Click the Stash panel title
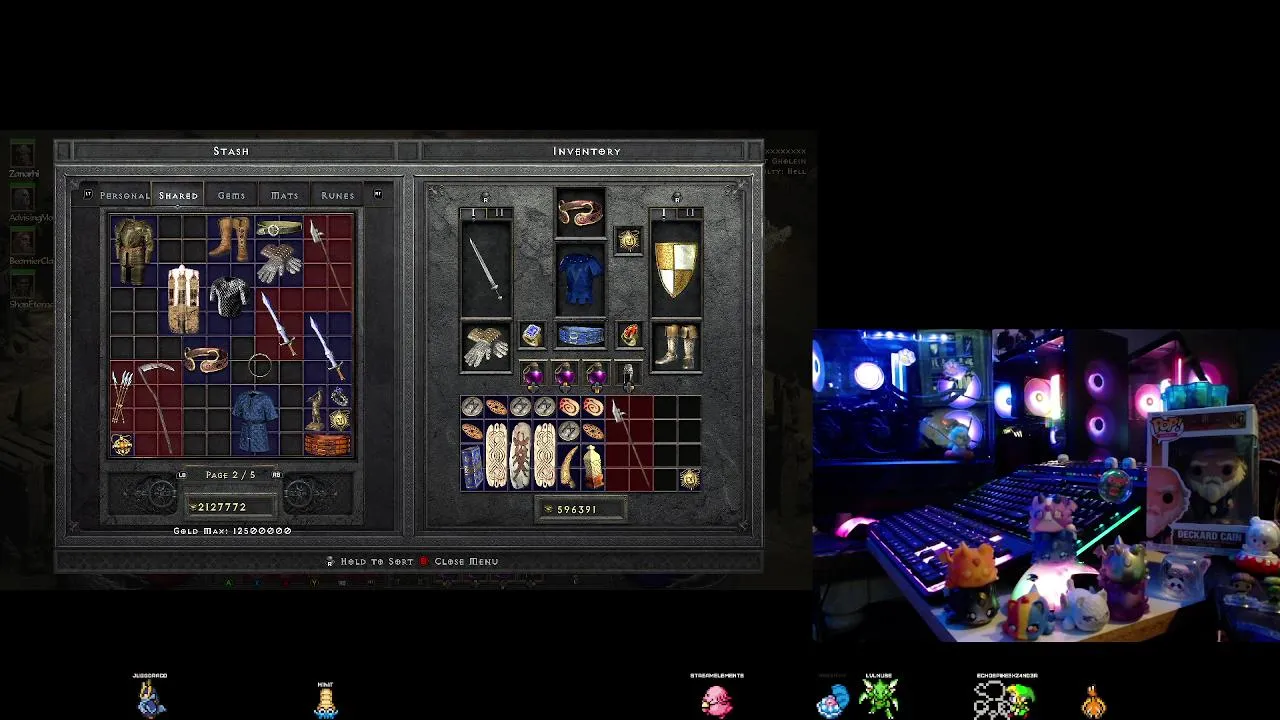 click(x=231, y=151)
